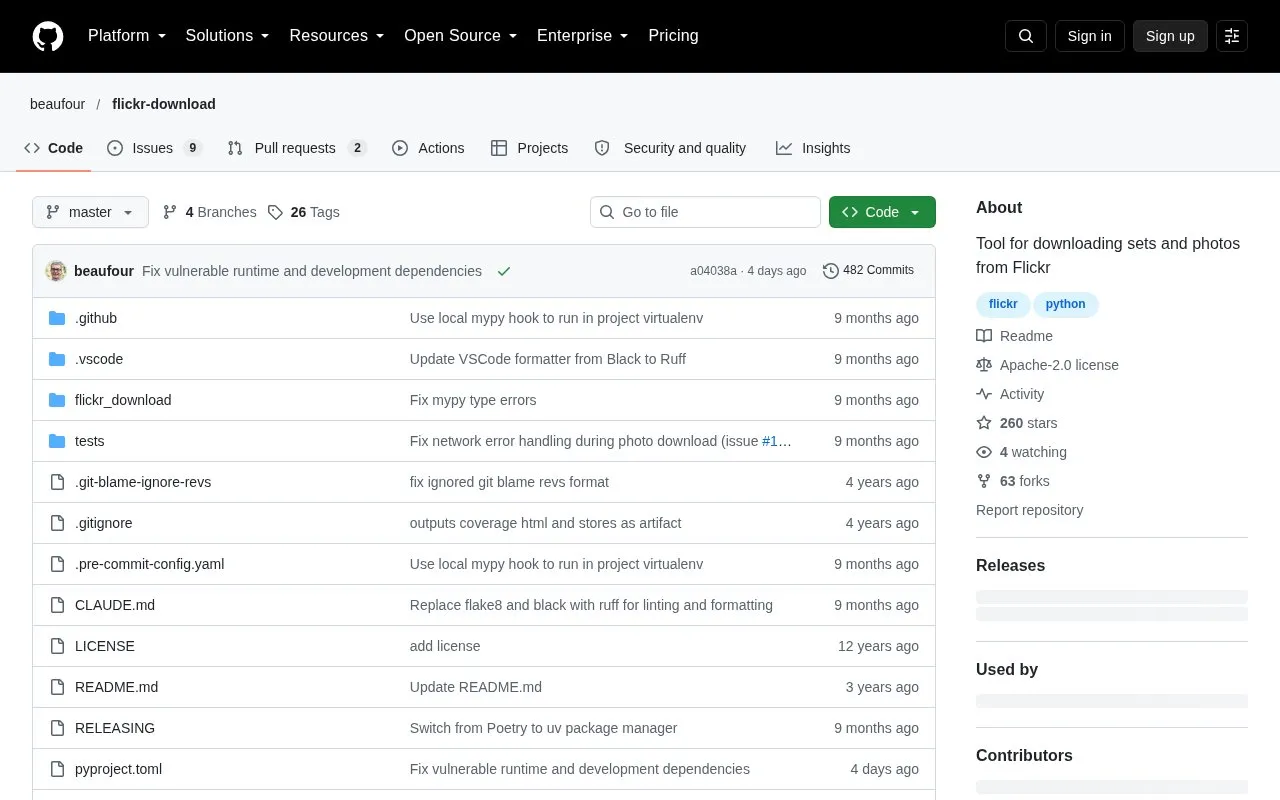Image resolution: width=1280 pixels, height=800 pixels.
Task: Expand the Open Source menu
Action: pyautogui.click(x=460, y=36)
